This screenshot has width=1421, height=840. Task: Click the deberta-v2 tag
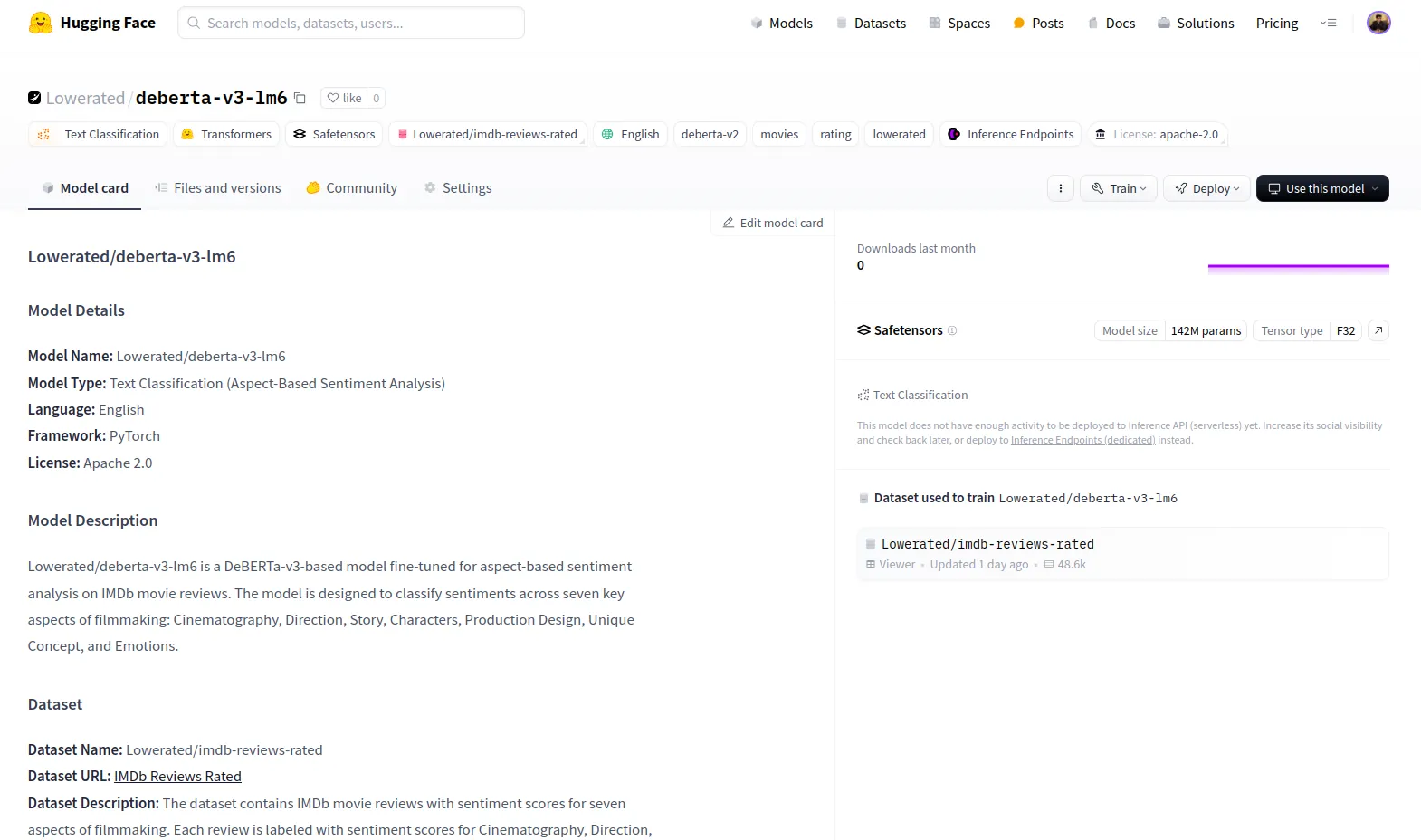click(710, 134)
